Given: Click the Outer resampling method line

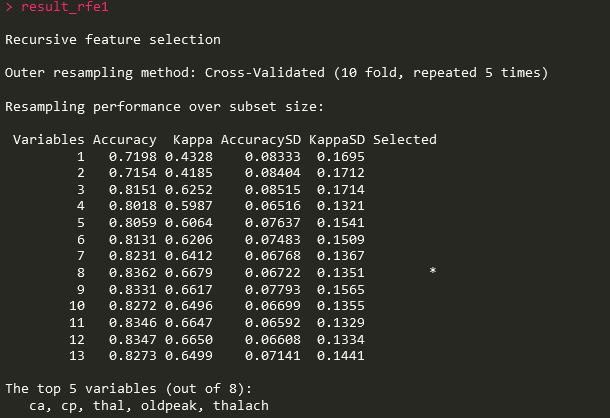Looking at the screenshot, I should pos(277,73).
